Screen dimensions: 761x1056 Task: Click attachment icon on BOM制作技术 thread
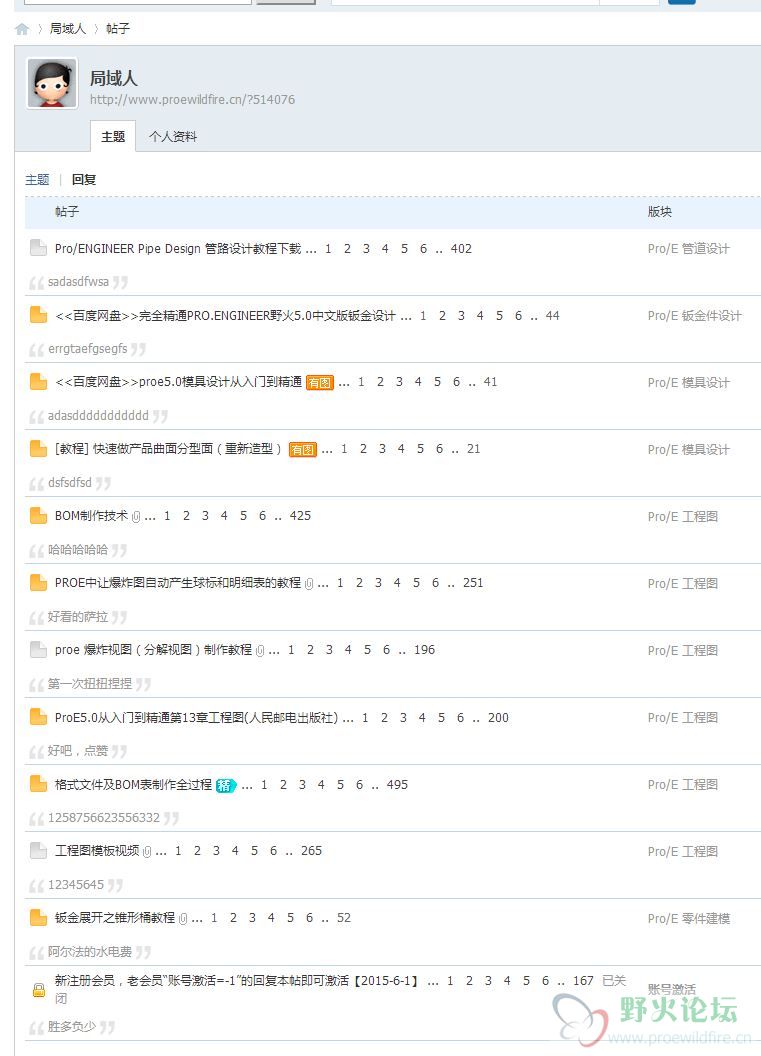click(136, 517)
